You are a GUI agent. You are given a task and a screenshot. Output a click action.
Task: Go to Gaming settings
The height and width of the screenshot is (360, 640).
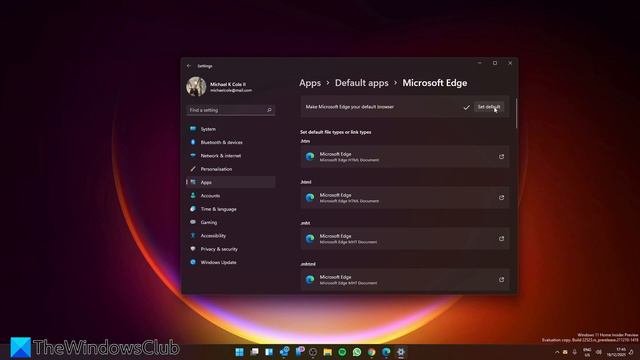231,222
